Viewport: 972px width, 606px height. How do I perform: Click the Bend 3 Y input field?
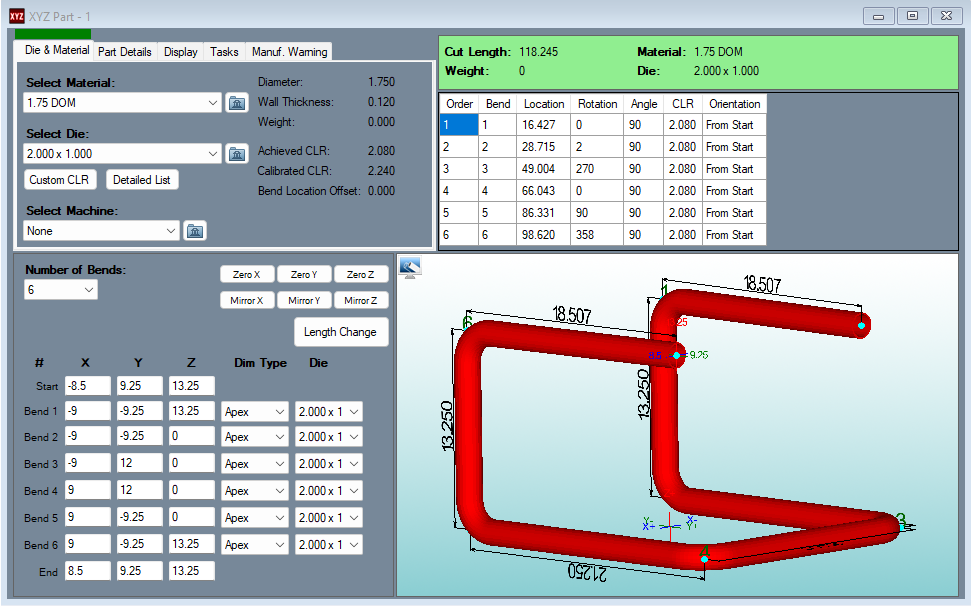(x=140, y=463)
